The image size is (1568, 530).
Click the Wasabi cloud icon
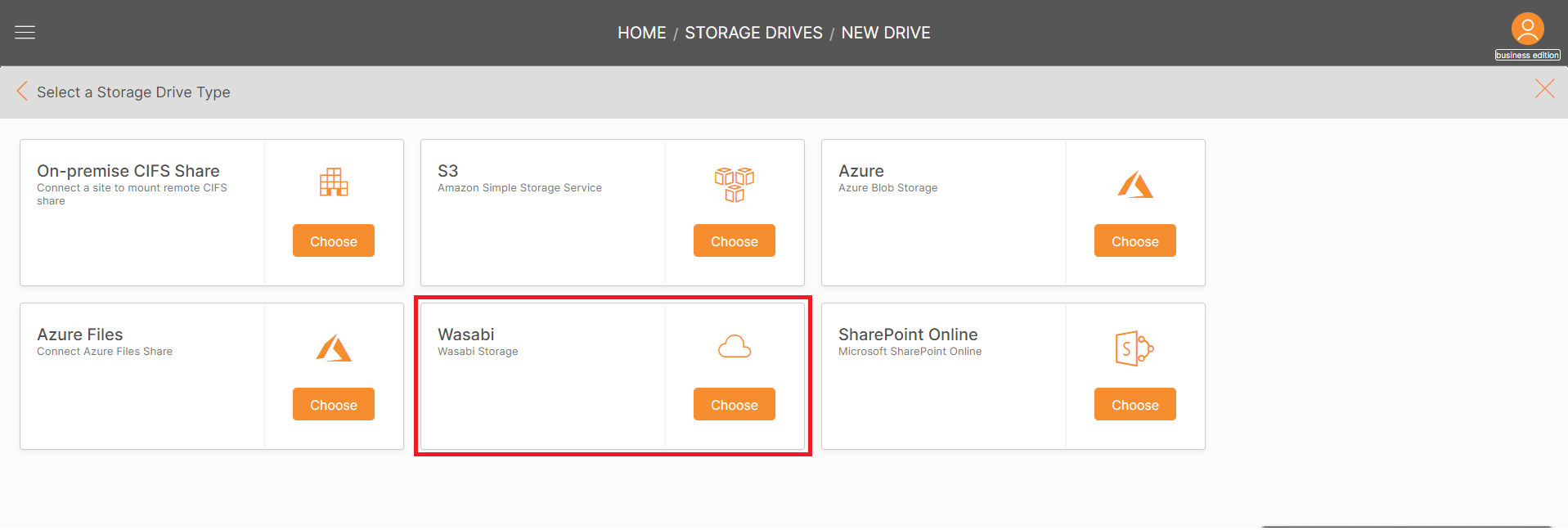point(735,347)
